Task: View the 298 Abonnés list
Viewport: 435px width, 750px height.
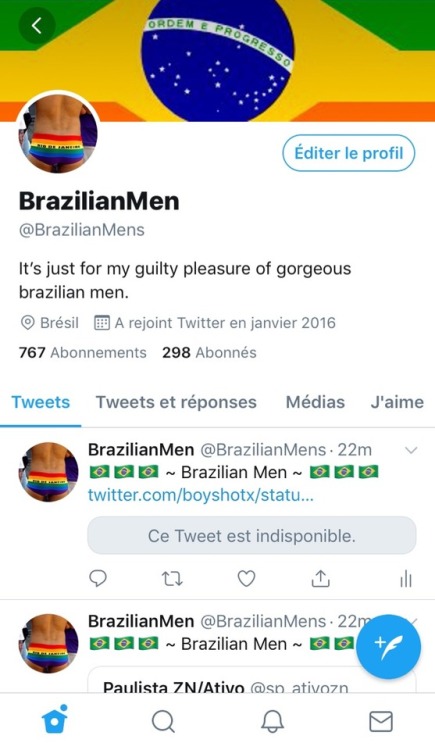Action: point(209,353)
